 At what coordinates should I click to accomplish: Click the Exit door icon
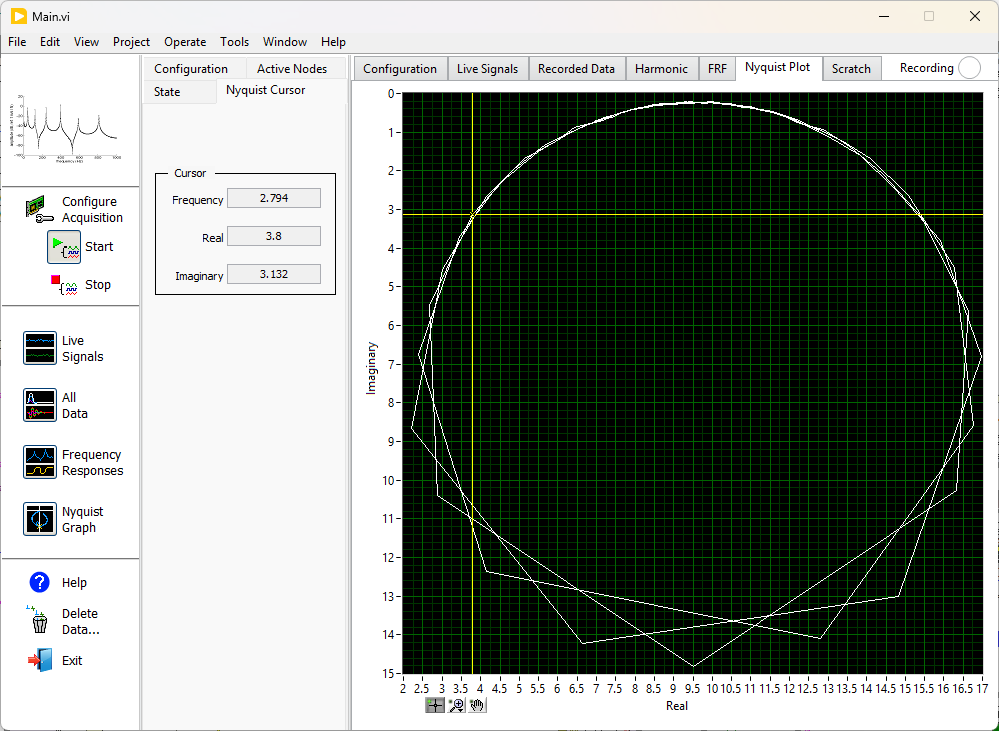pyautogui.click(x=40, y=660)
